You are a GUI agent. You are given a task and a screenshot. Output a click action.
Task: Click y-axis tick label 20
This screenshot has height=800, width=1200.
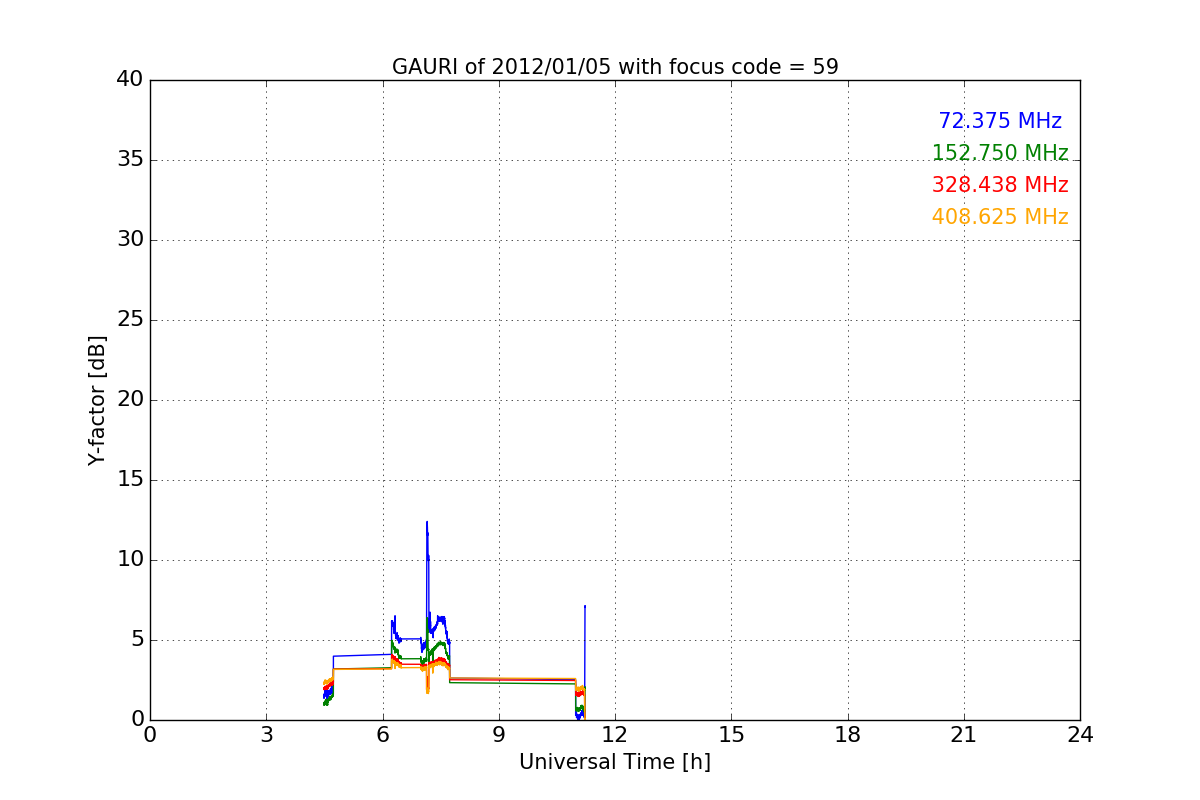click(130, 400)
